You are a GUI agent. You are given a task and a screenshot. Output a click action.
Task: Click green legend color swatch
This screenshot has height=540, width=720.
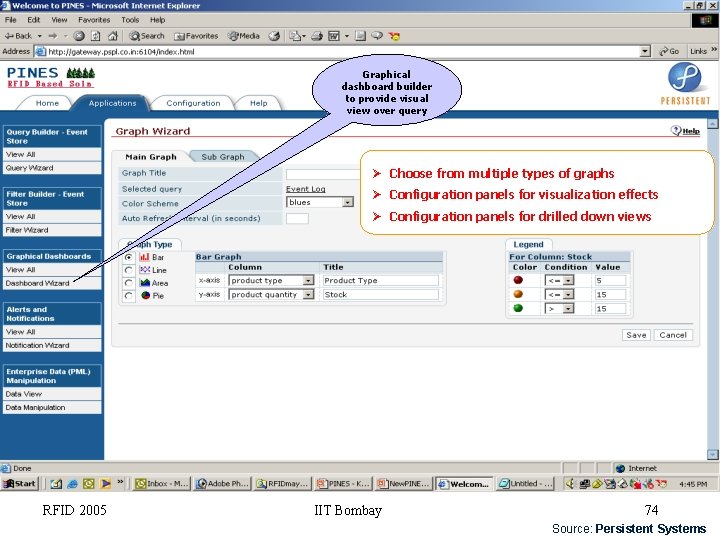tap(518, 308)
